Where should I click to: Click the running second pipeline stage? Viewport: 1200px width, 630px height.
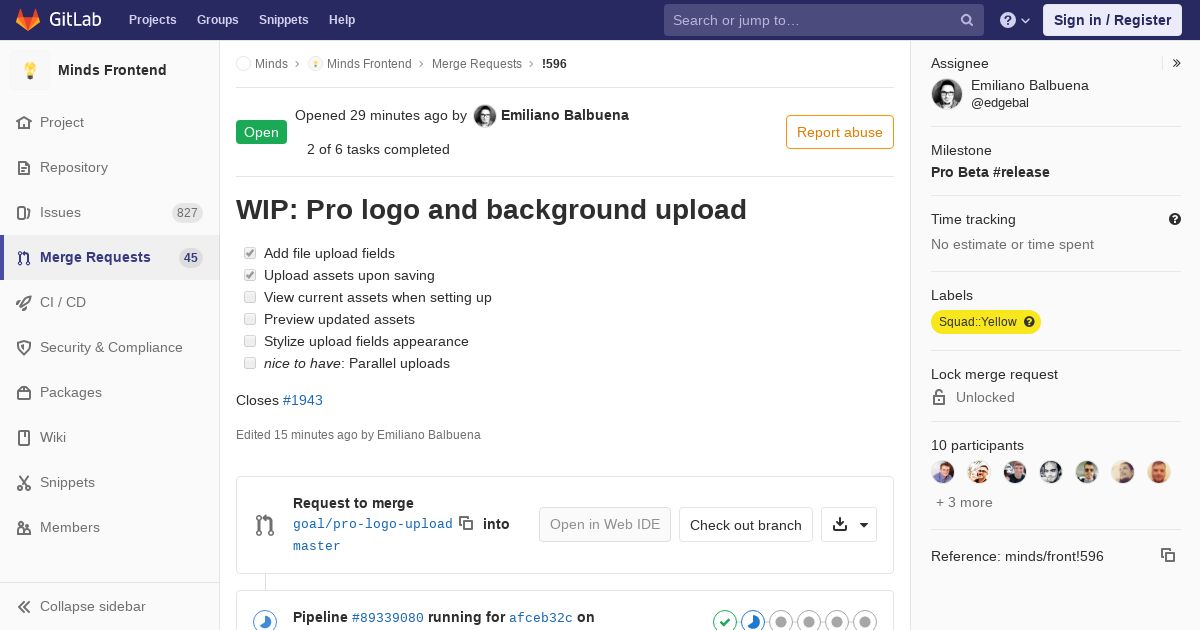point(753,622)
